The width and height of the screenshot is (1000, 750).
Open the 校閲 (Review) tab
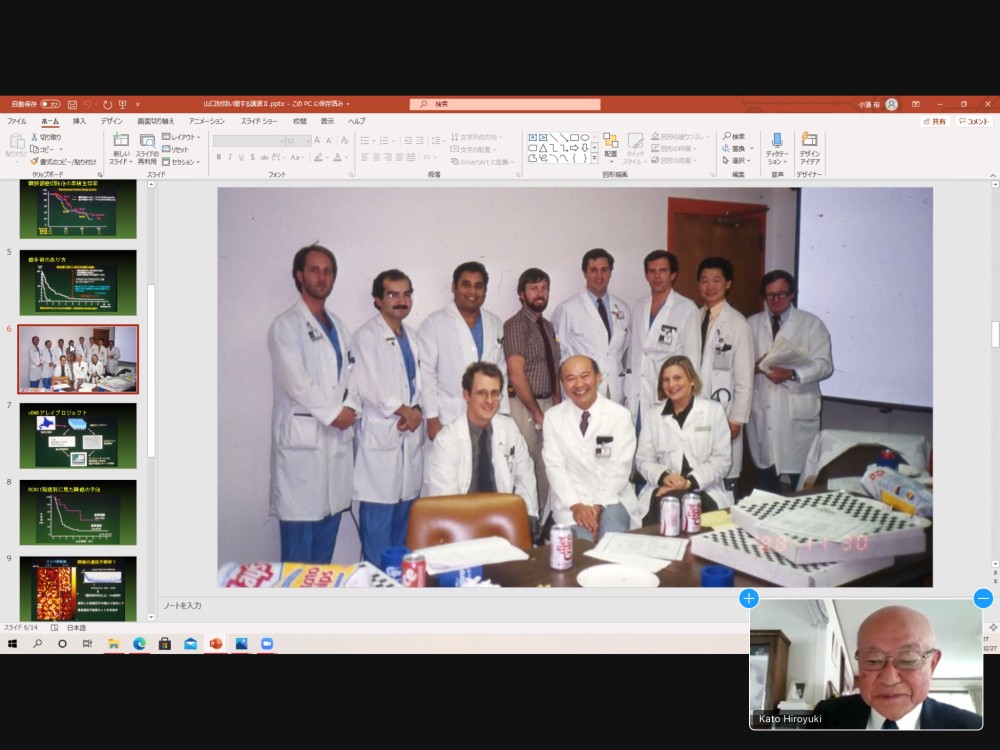point(300,121)
